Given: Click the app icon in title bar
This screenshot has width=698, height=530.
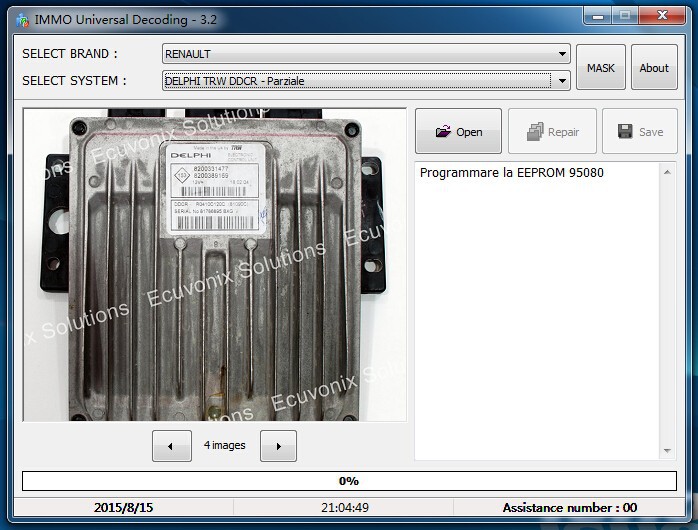Looking at the screenshot, I should tap(21, 18).
